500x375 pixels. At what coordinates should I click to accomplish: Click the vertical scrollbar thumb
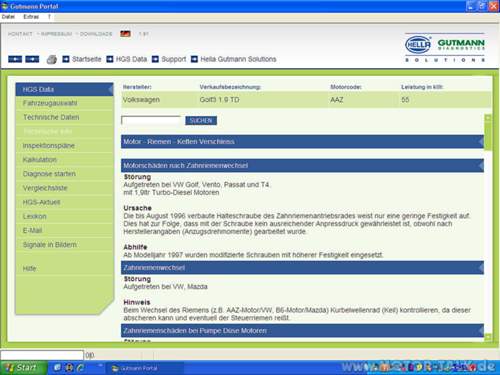click(488, 136)
